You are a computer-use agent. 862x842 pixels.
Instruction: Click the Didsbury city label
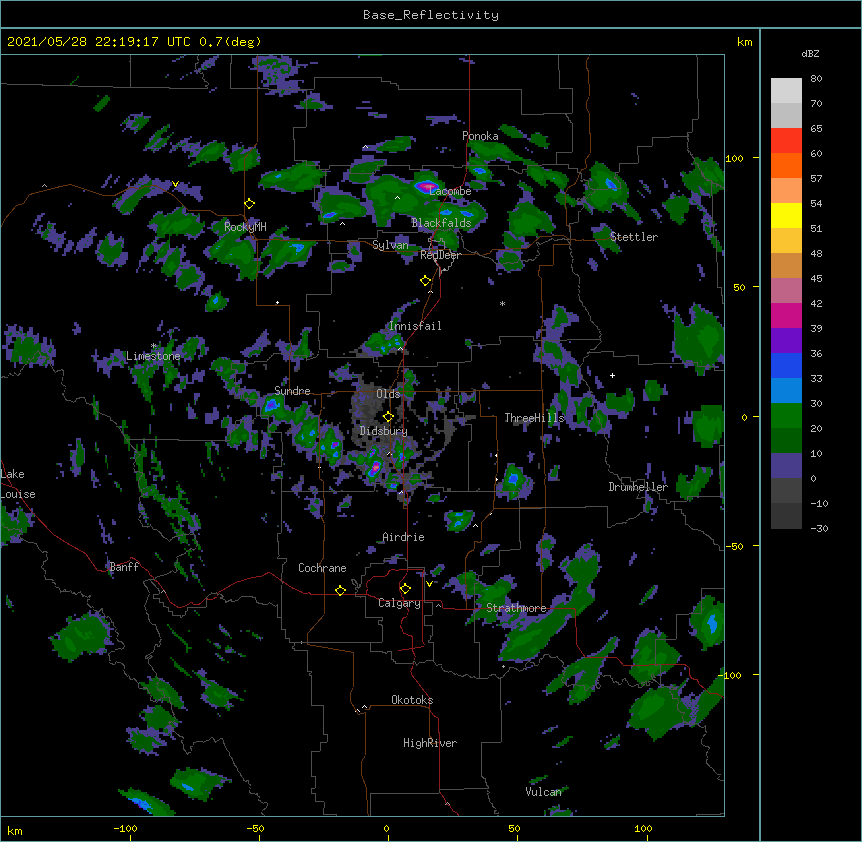coord(383,431)
